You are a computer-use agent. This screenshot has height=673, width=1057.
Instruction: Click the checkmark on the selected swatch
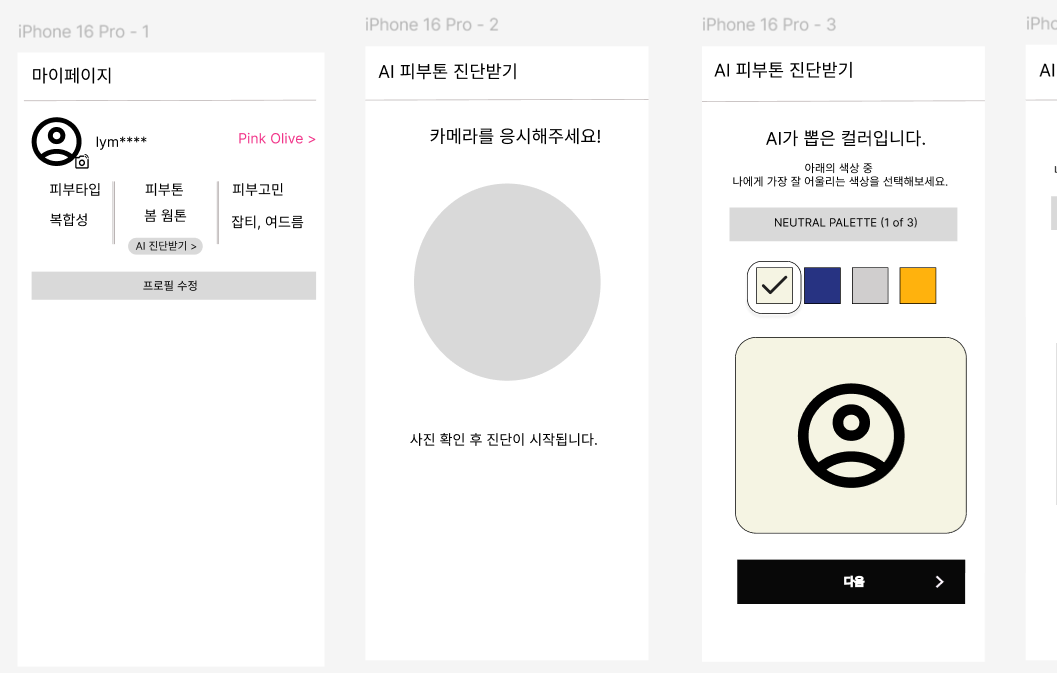774,285
